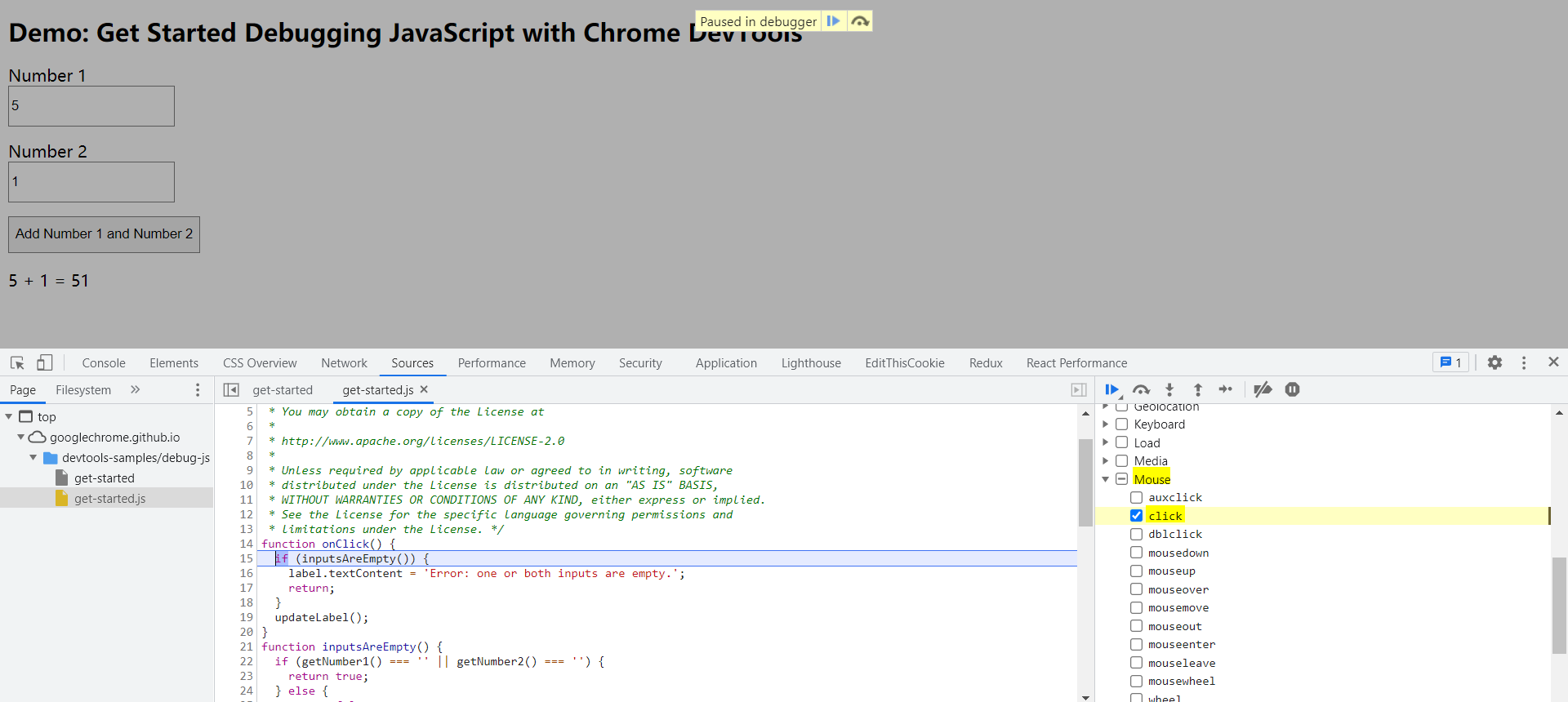Step over from paused-in-debugger overlay
Screen dimensions: 1568x702
(859, 21)
